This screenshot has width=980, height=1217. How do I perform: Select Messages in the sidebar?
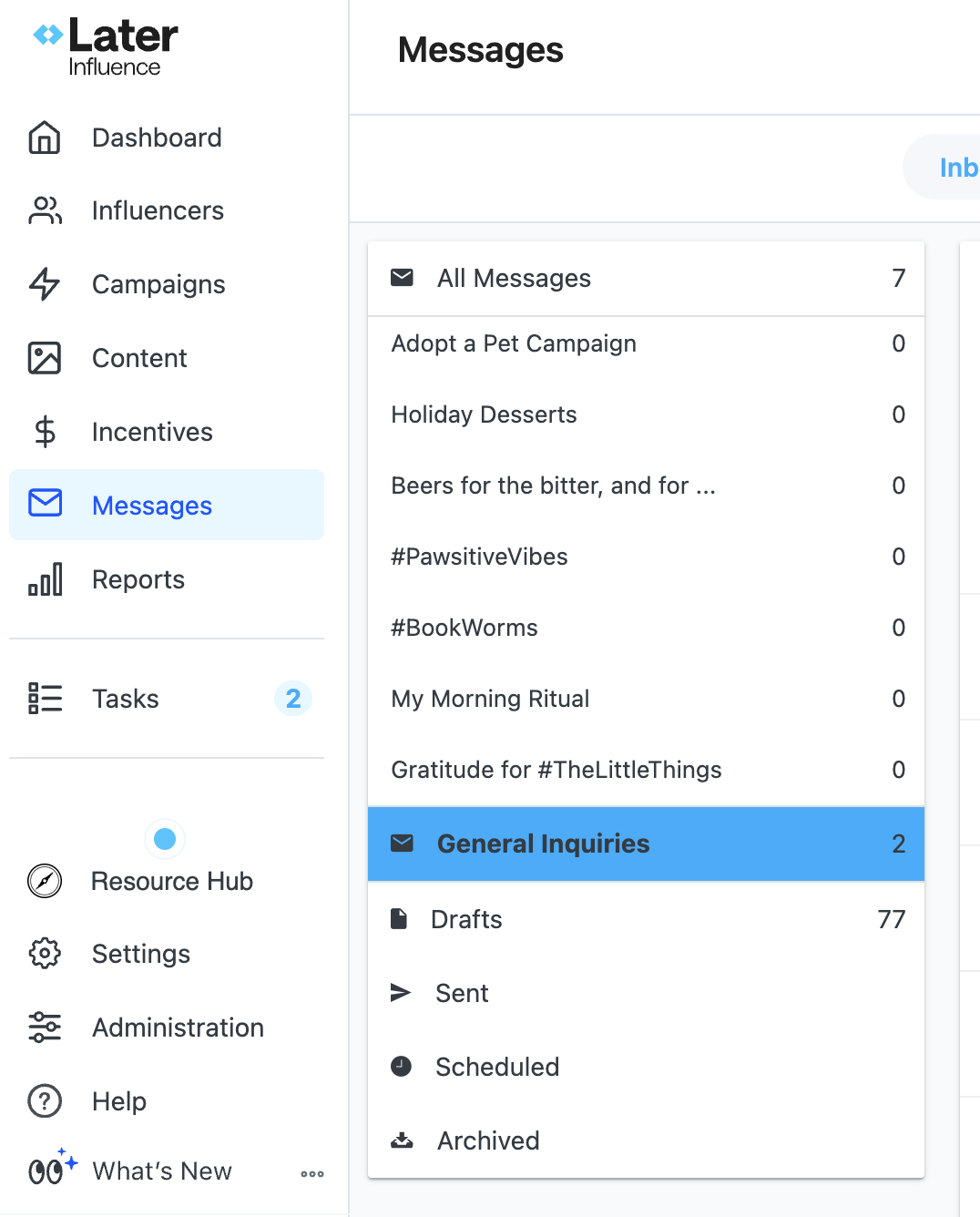(x=151, y=506)
